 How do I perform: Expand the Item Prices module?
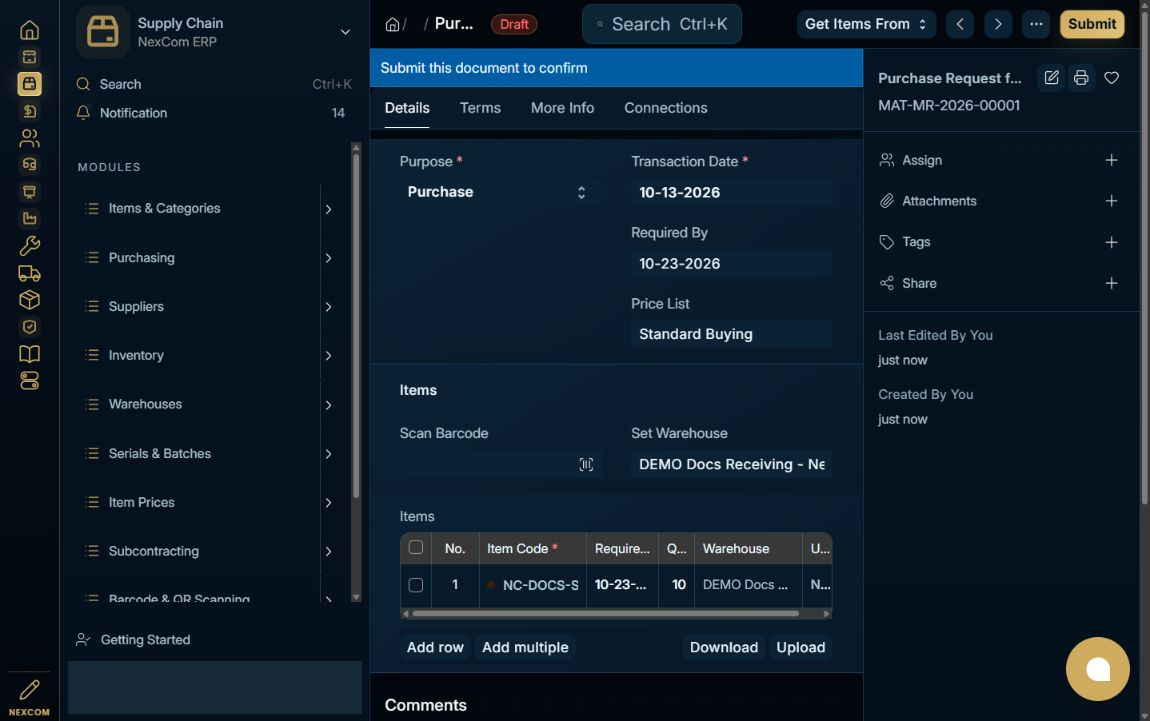328,502
